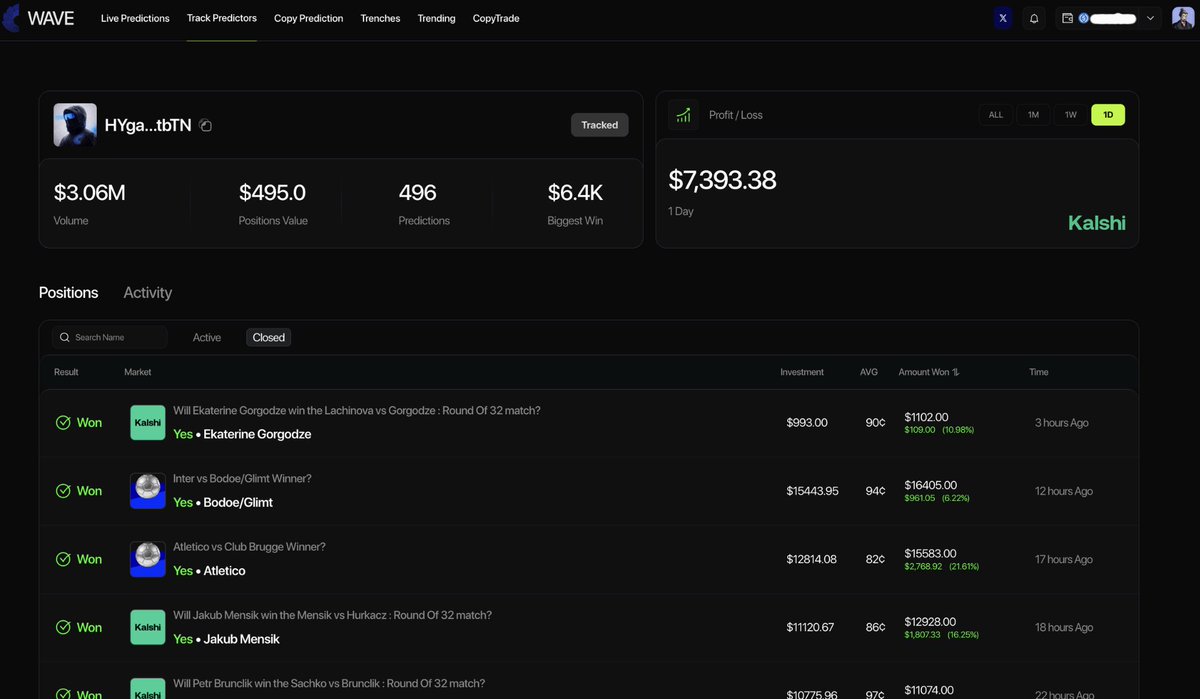This screenshot has height=699, width=1200.
Task: Click Won checkmark on Ekaterine Gorgodze row
Action: (63, 423)
